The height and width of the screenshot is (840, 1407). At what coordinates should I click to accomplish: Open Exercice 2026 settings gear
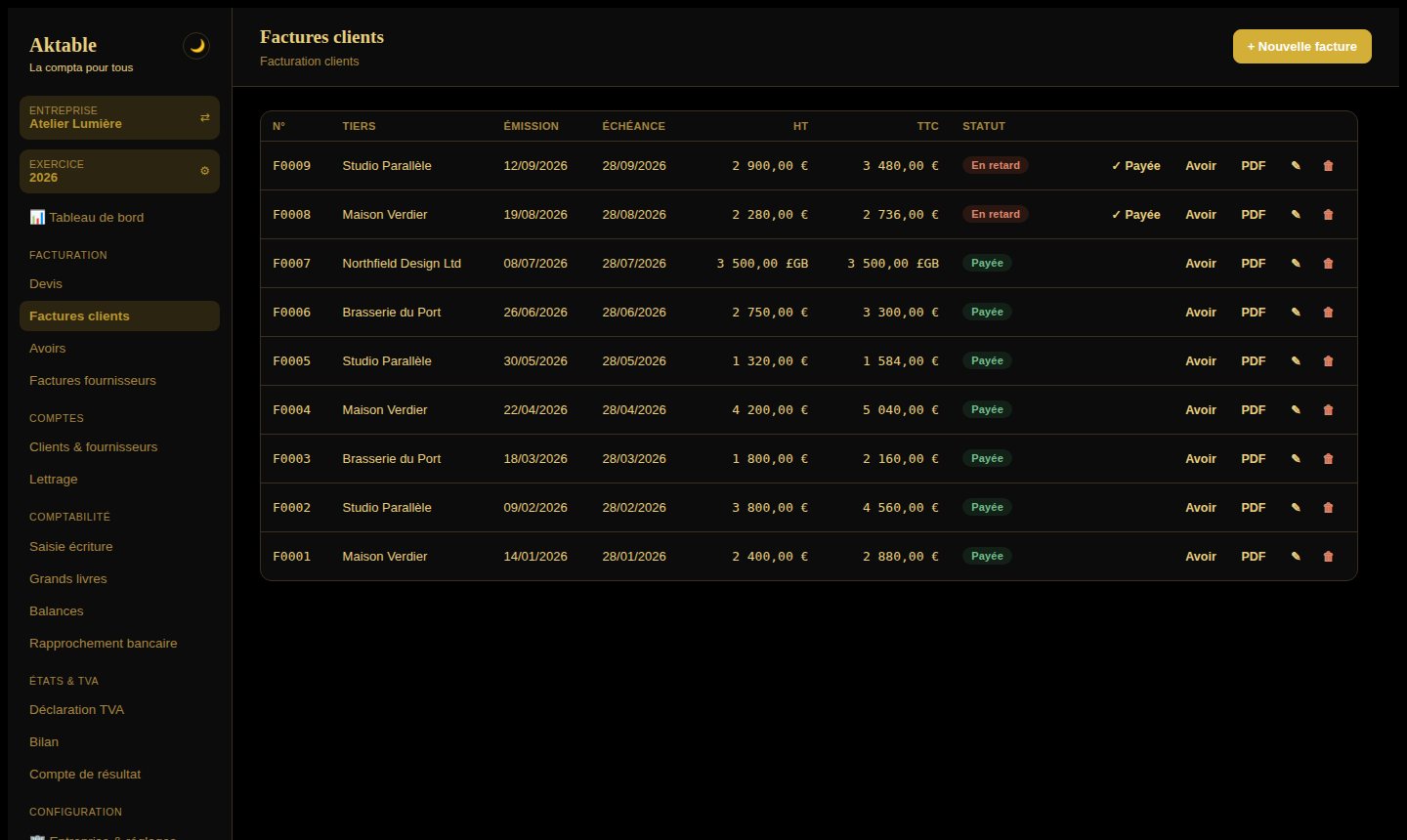[204, 171]
